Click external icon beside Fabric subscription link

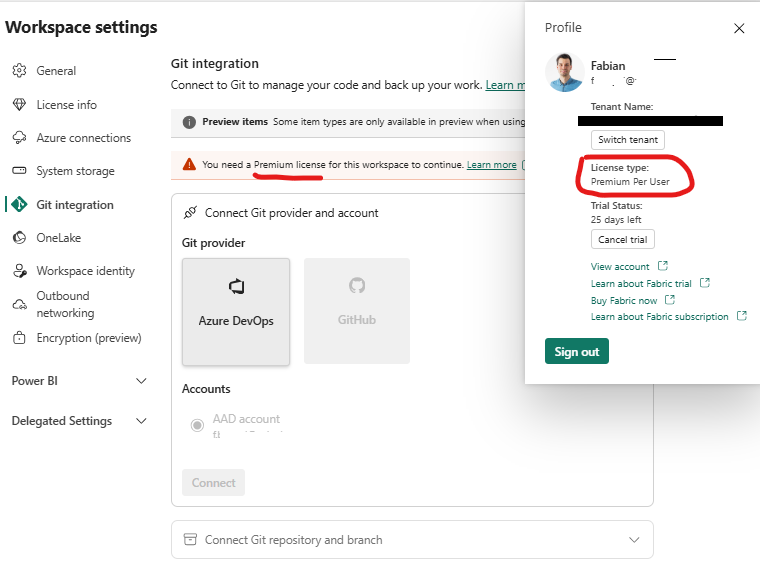(742, 316)
